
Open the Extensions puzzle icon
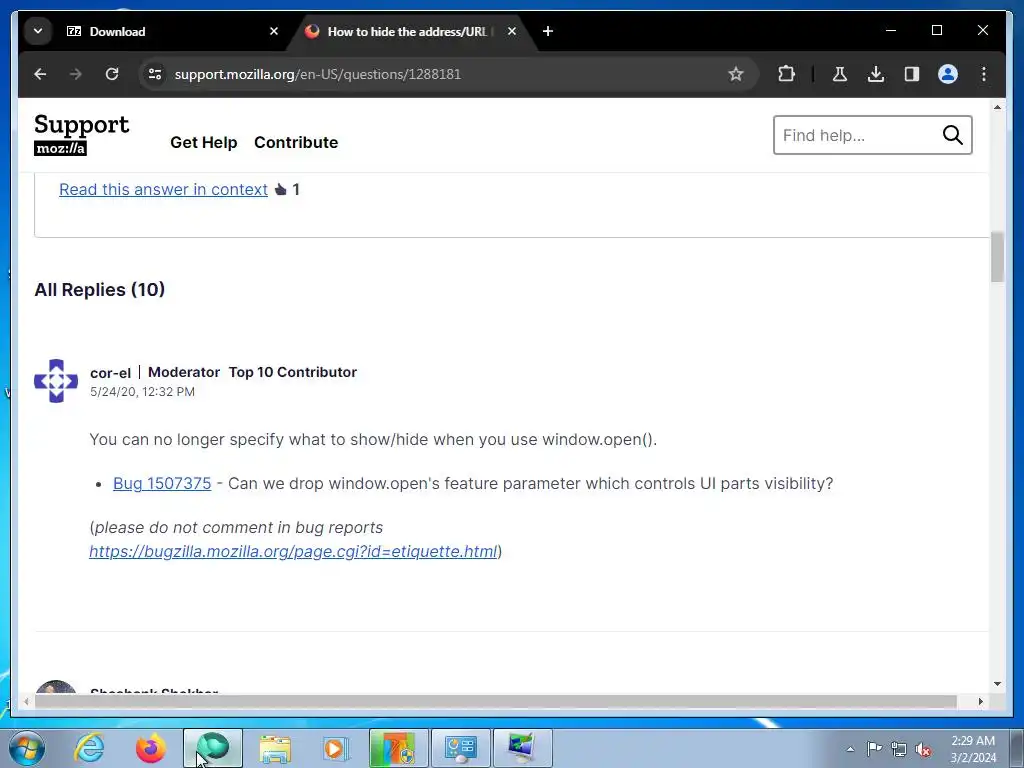coord(786,74)
